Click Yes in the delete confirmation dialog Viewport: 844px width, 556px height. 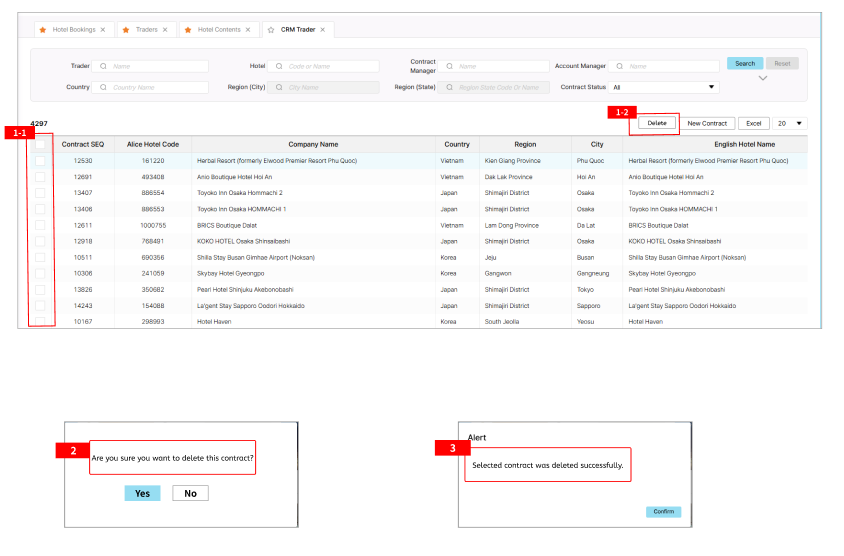[x=142, y=493]
